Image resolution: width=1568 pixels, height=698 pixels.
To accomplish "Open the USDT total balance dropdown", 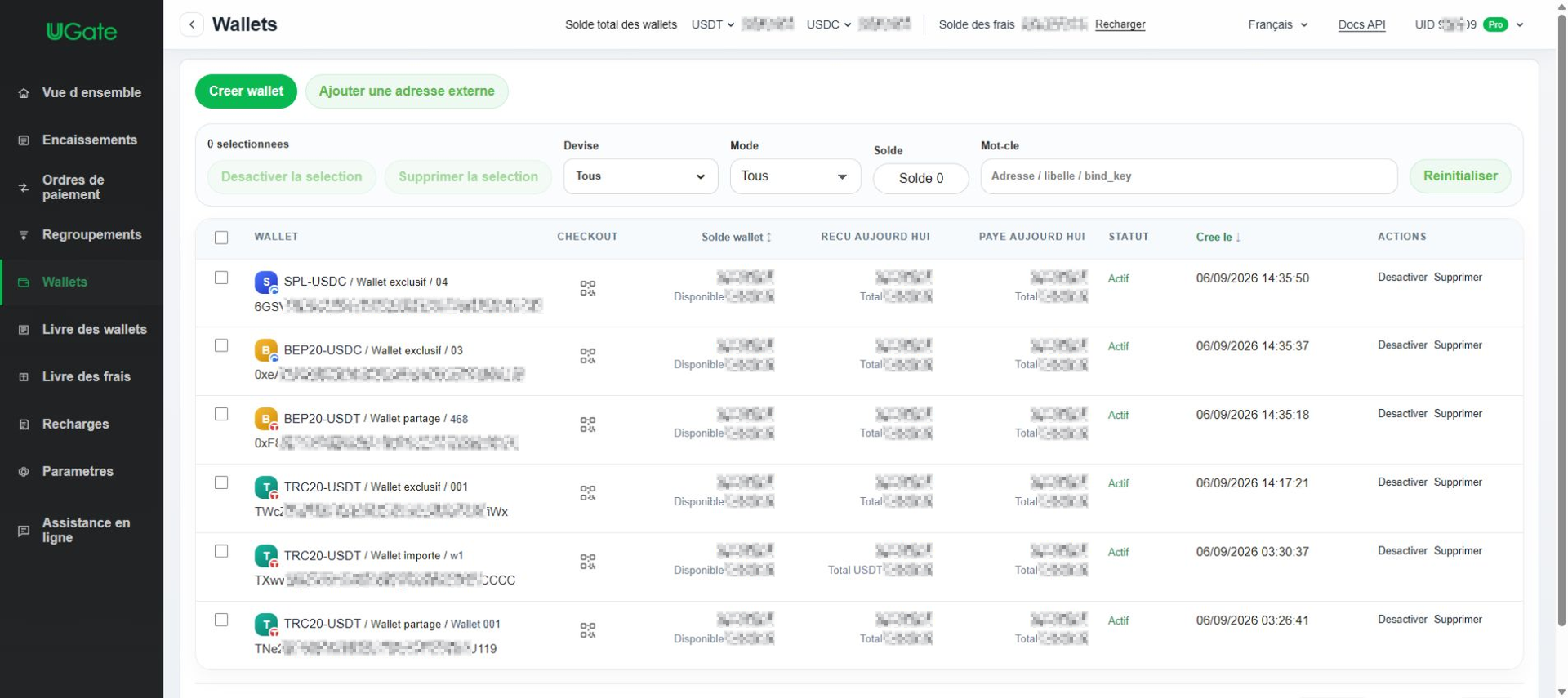I will pos(713,24).
